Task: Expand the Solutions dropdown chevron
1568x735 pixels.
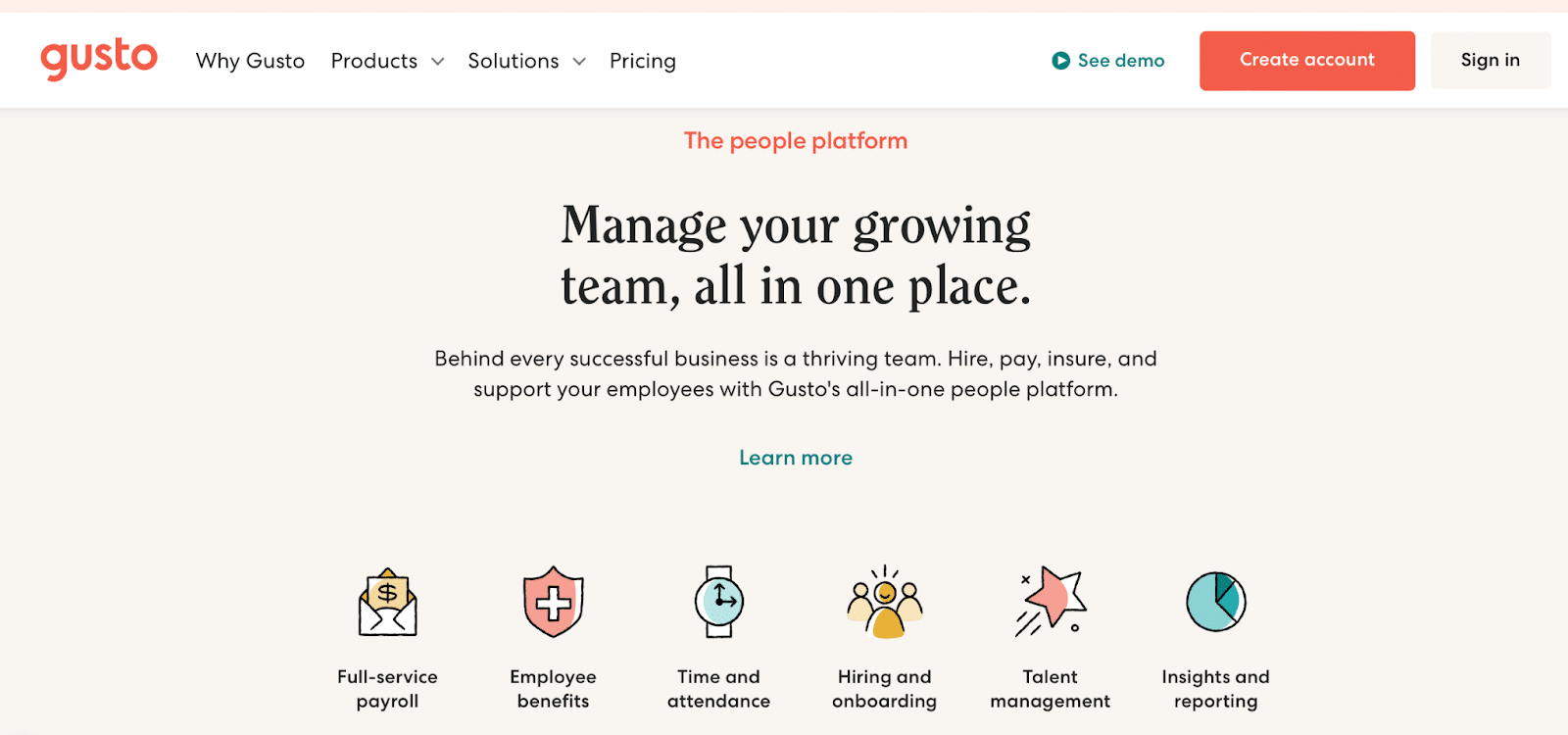Action: (x=579, y=62)
